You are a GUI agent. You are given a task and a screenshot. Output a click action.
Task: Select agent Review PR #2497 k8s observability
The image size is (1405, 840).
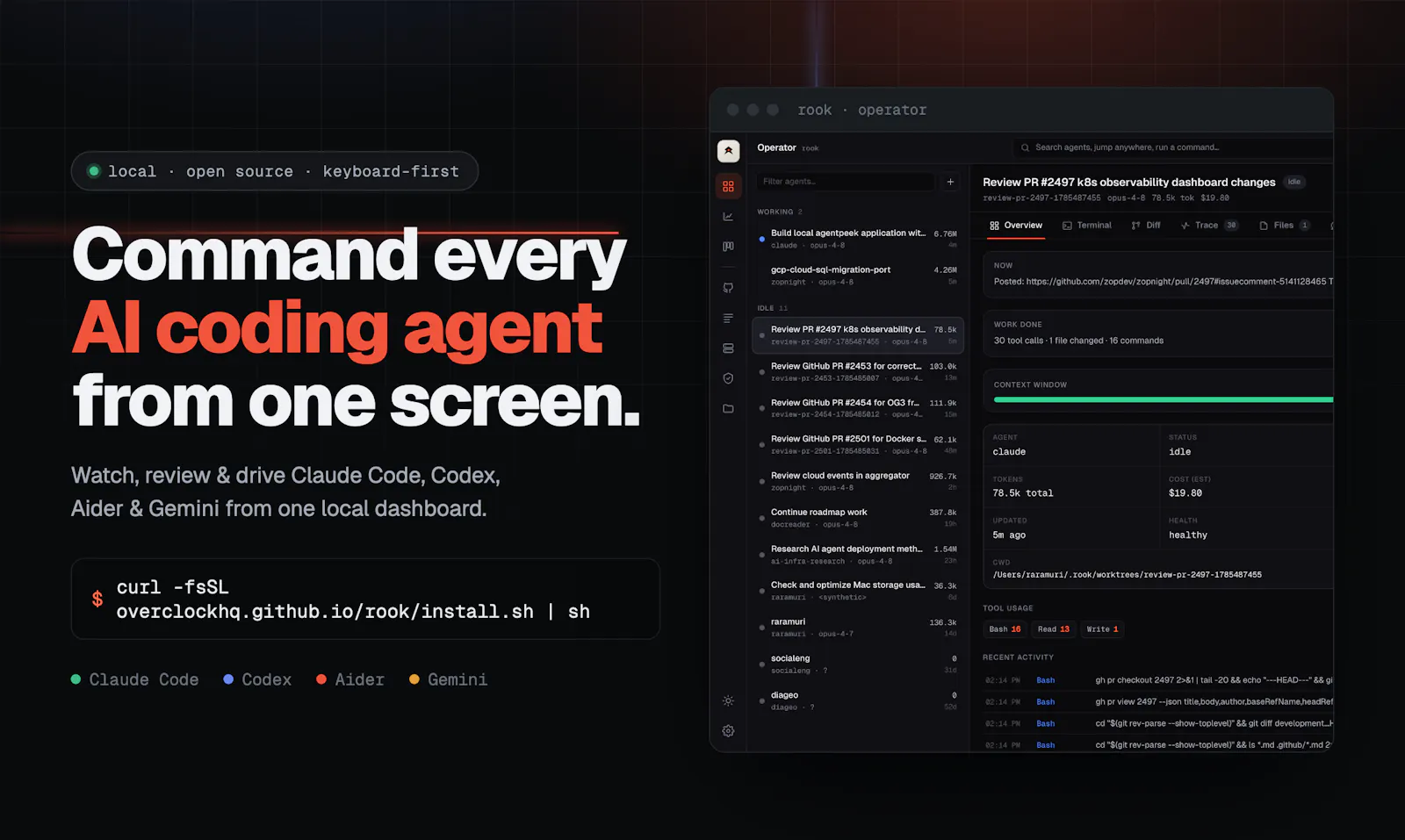pos(858,335)
